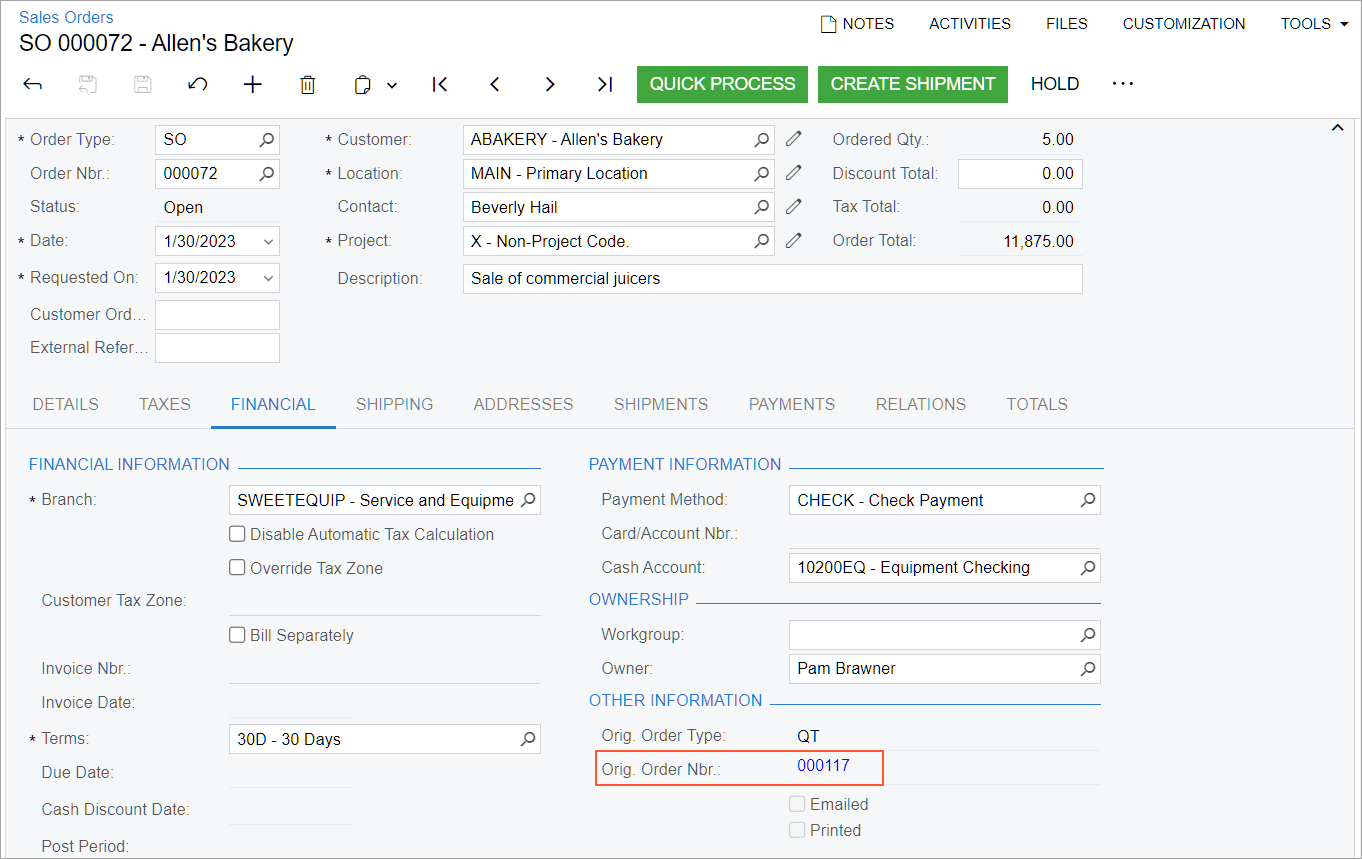The image size is (1362, 859).
Task: Open original order number 000117 link
Action: (823, 766)
